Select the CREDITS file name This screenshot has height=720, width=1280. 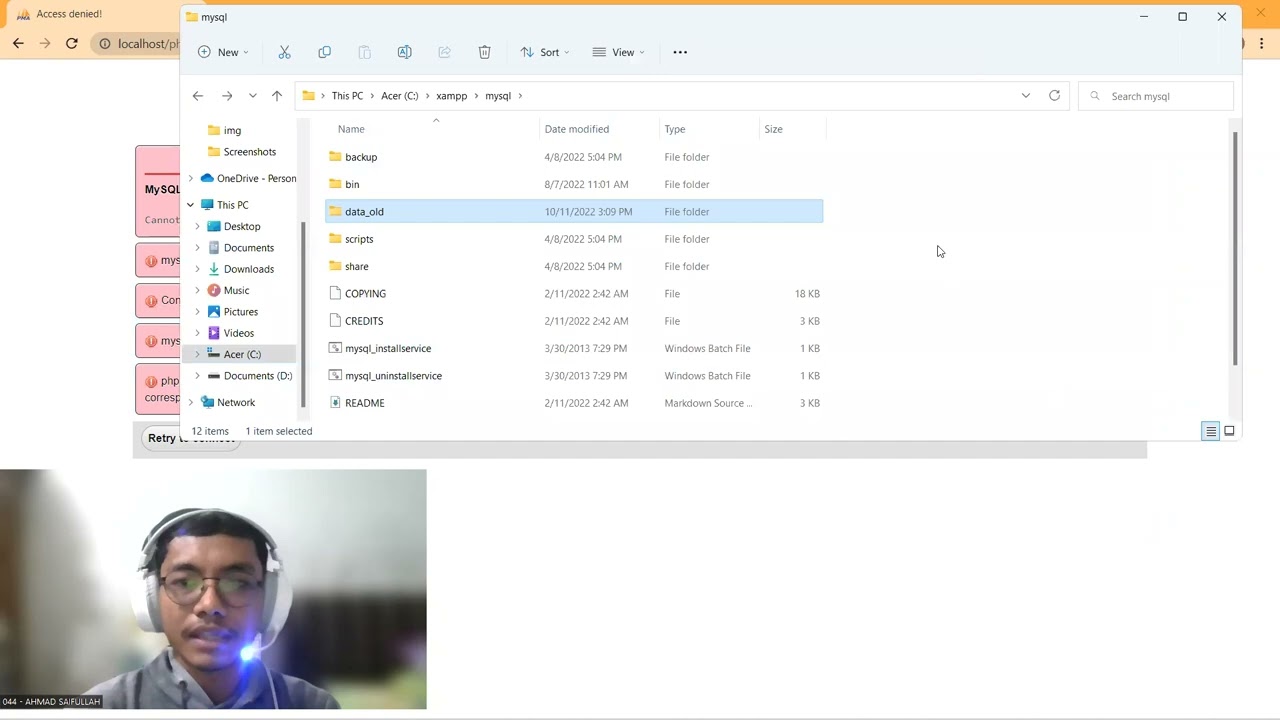[364, 321]
